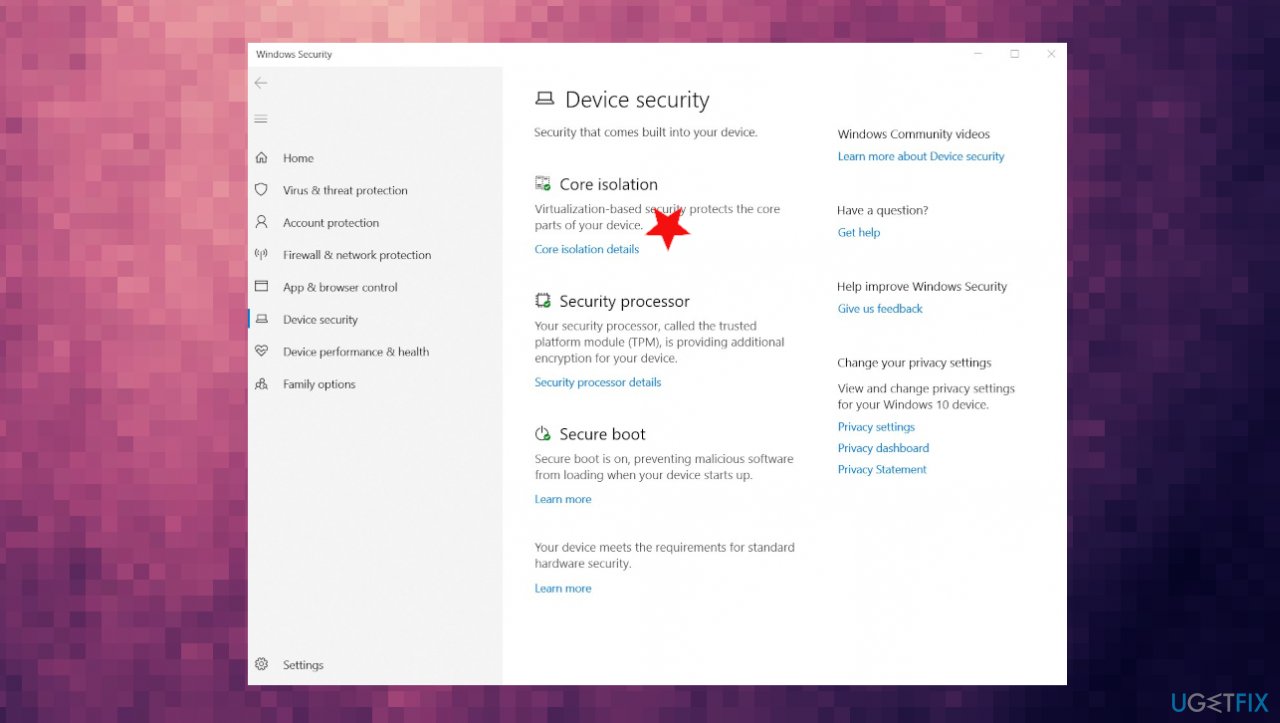The image size is (1280, 723).
Task: Click the Security processor icon
Action: click(543, 300)
